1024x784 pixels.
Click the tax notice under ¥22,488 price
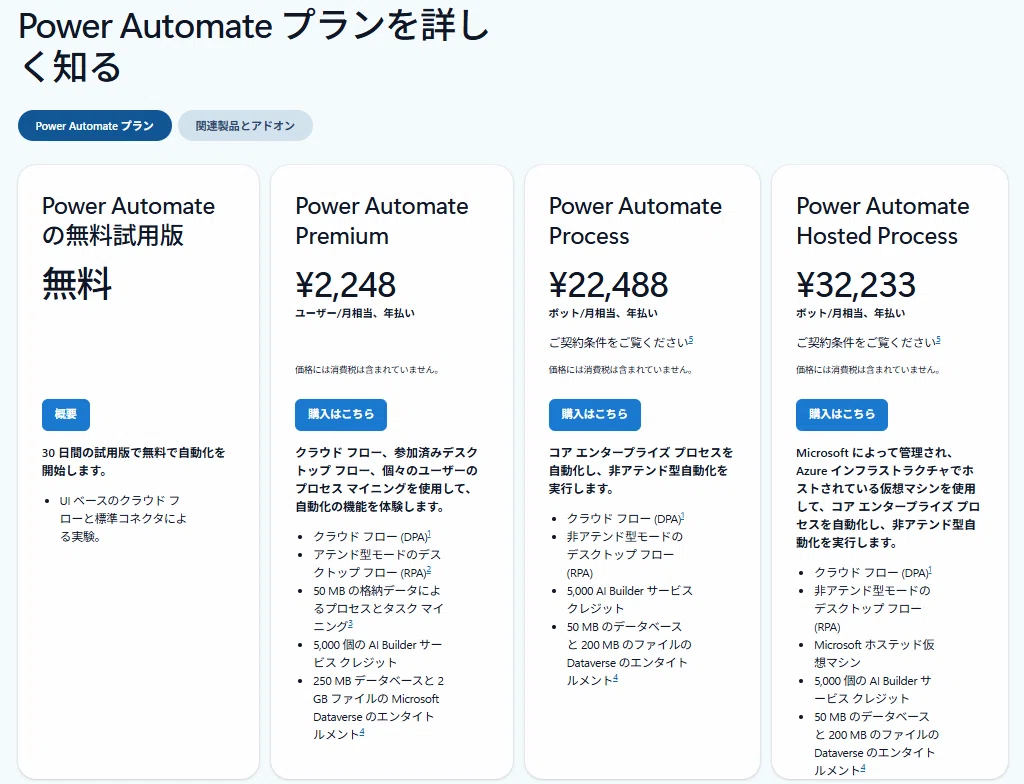[x=620, y=370]
